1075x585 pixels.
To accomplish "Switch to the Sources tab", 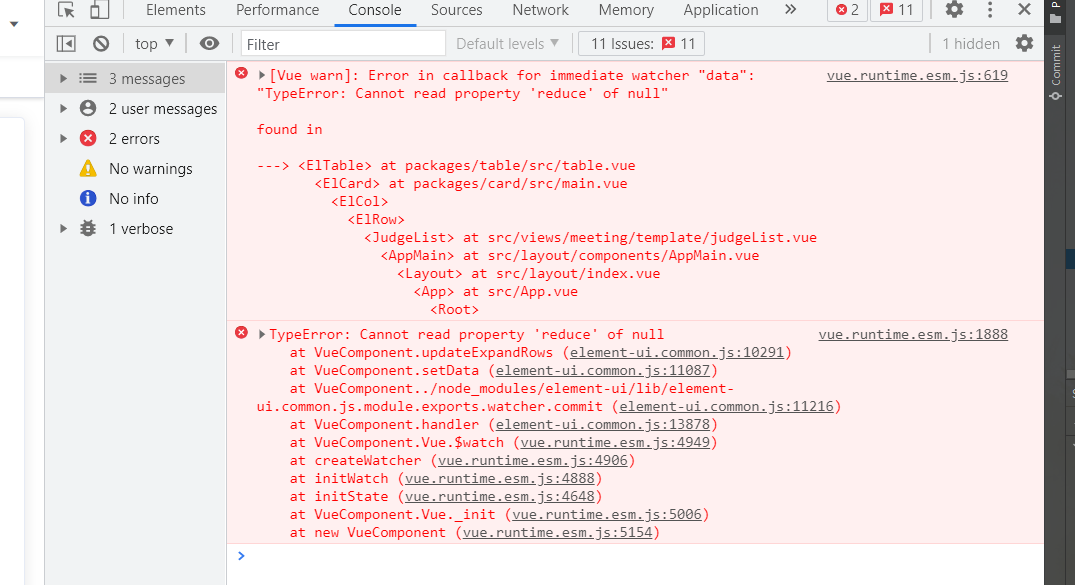I will tap(456, 10).
